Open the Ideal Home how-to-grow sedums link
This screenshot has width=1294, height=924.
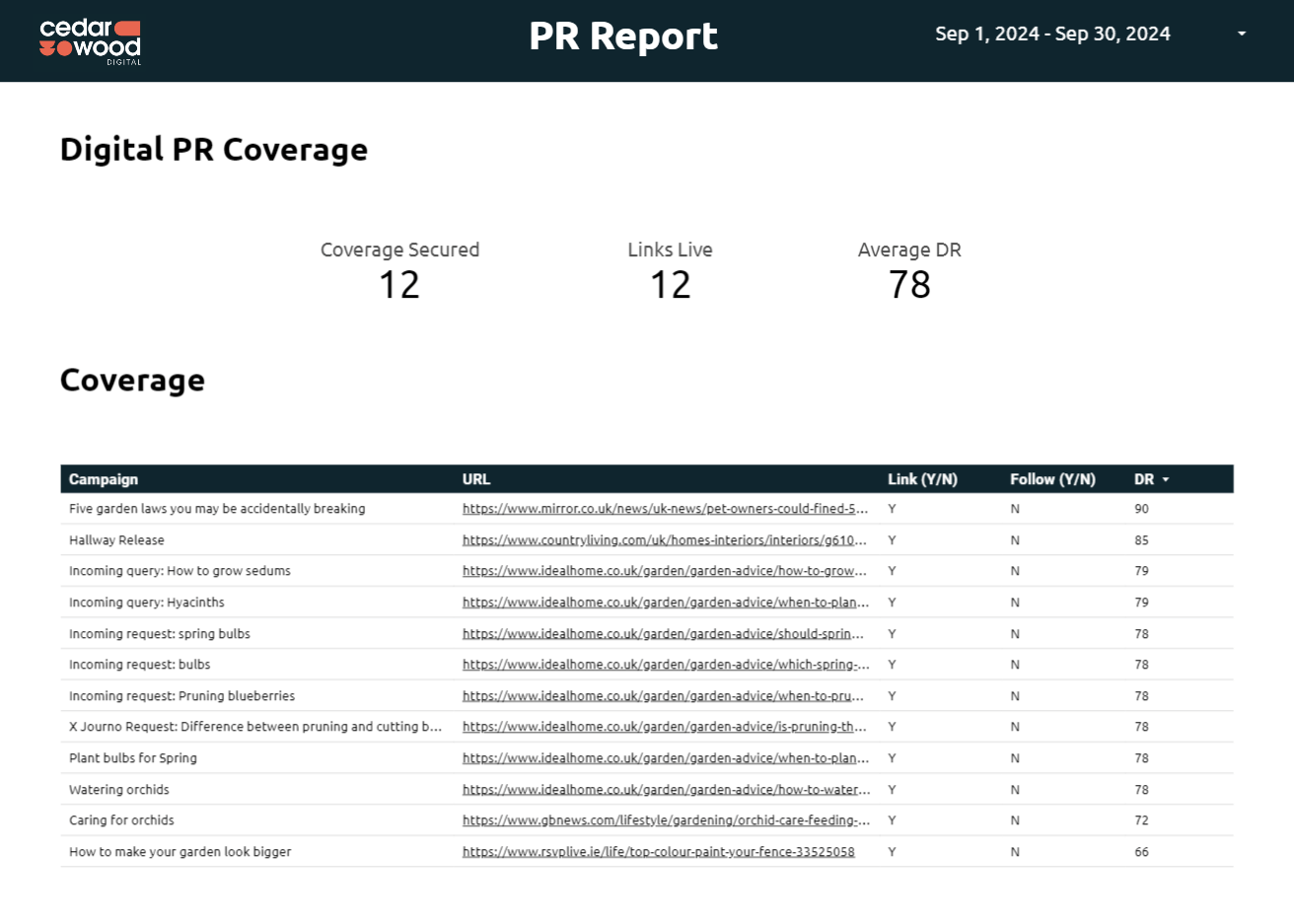pyautogui.click(x=666, y=571)
